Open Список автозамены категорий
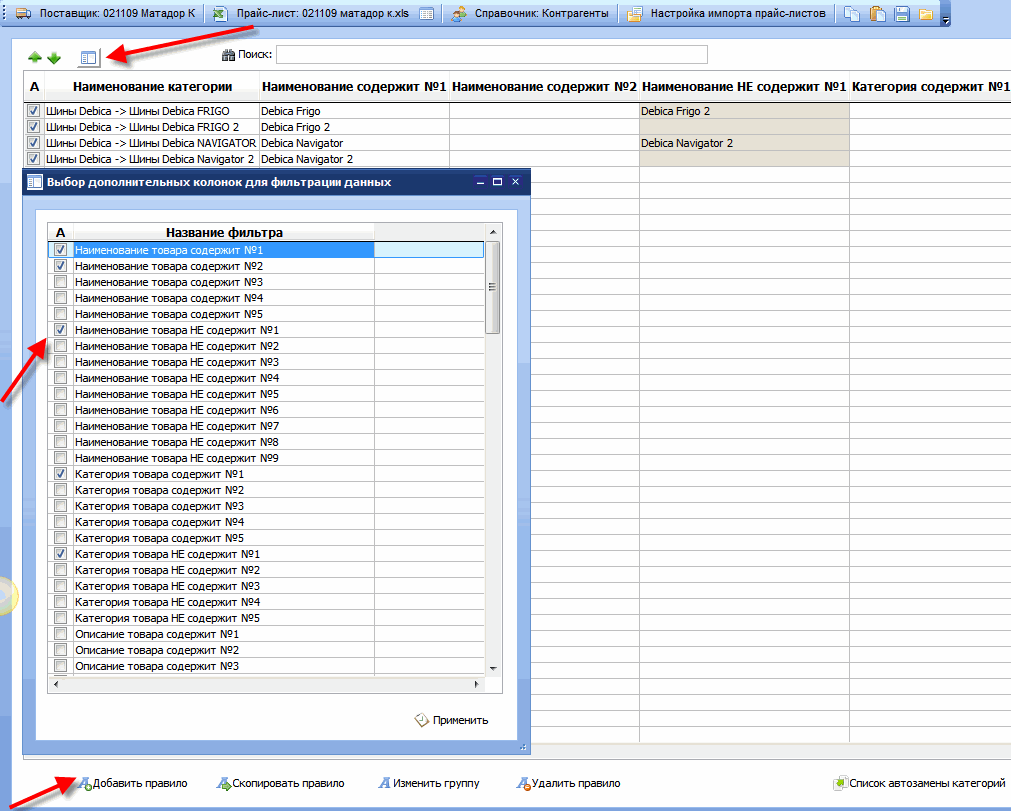 pos(920,783)
